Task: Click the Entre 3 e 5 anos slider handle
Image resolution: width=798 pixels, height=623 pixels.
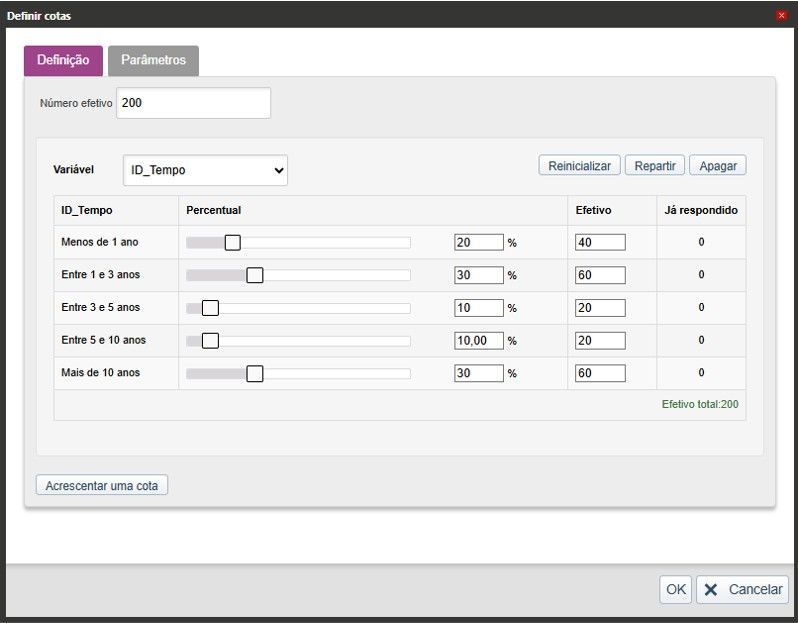Action: (210, 308)
